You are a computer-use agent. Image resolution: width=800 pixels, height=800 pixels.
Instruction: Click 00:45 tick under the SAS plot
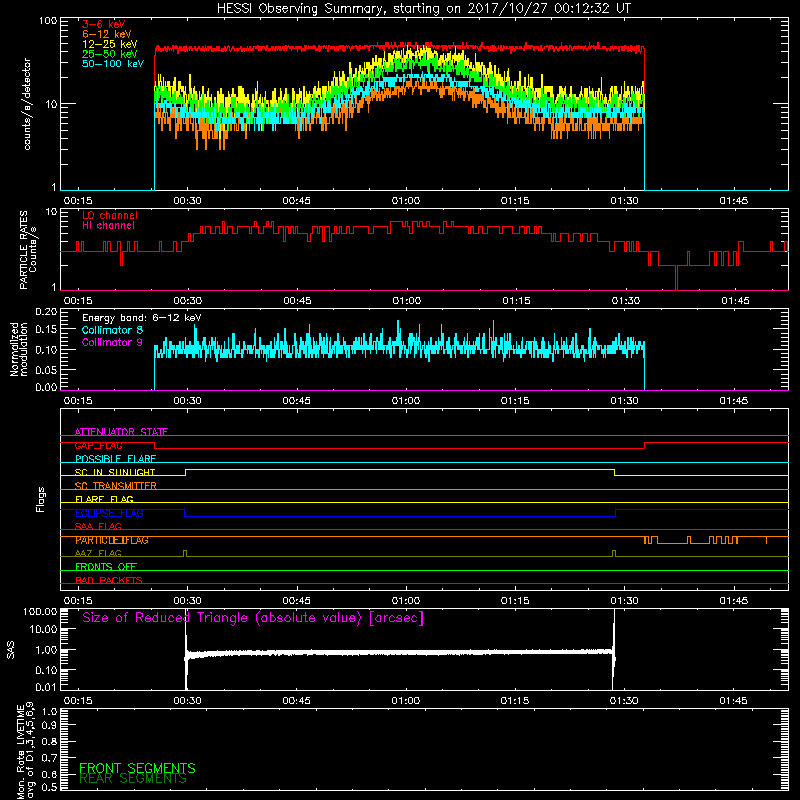click(296, 701)
